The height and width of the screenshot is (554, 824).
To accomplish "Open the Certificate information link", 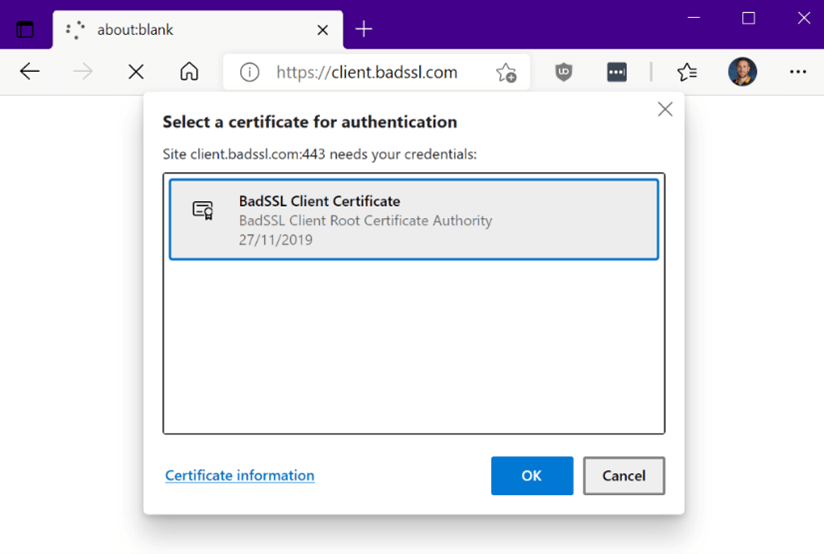I will click(x=240, y=475).
